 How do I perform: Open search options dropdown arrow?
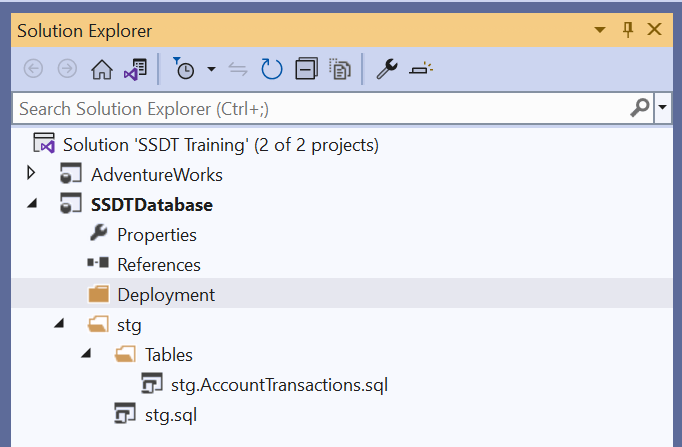tap(664, 107)
